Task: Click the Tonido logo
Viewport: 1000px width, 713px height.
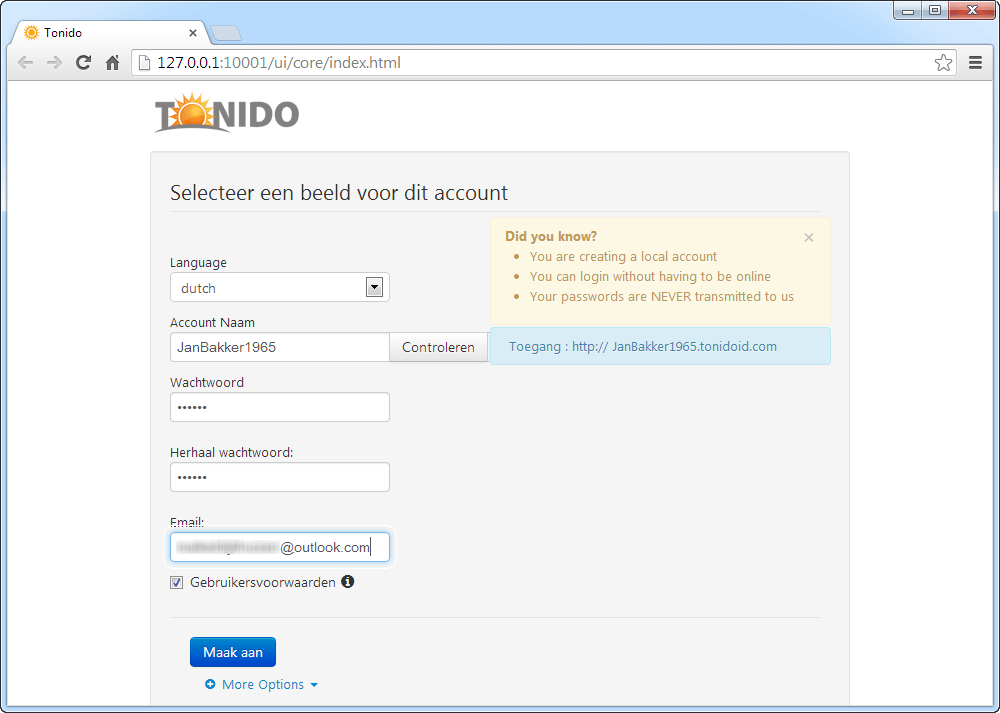Action: click(227, 113)
